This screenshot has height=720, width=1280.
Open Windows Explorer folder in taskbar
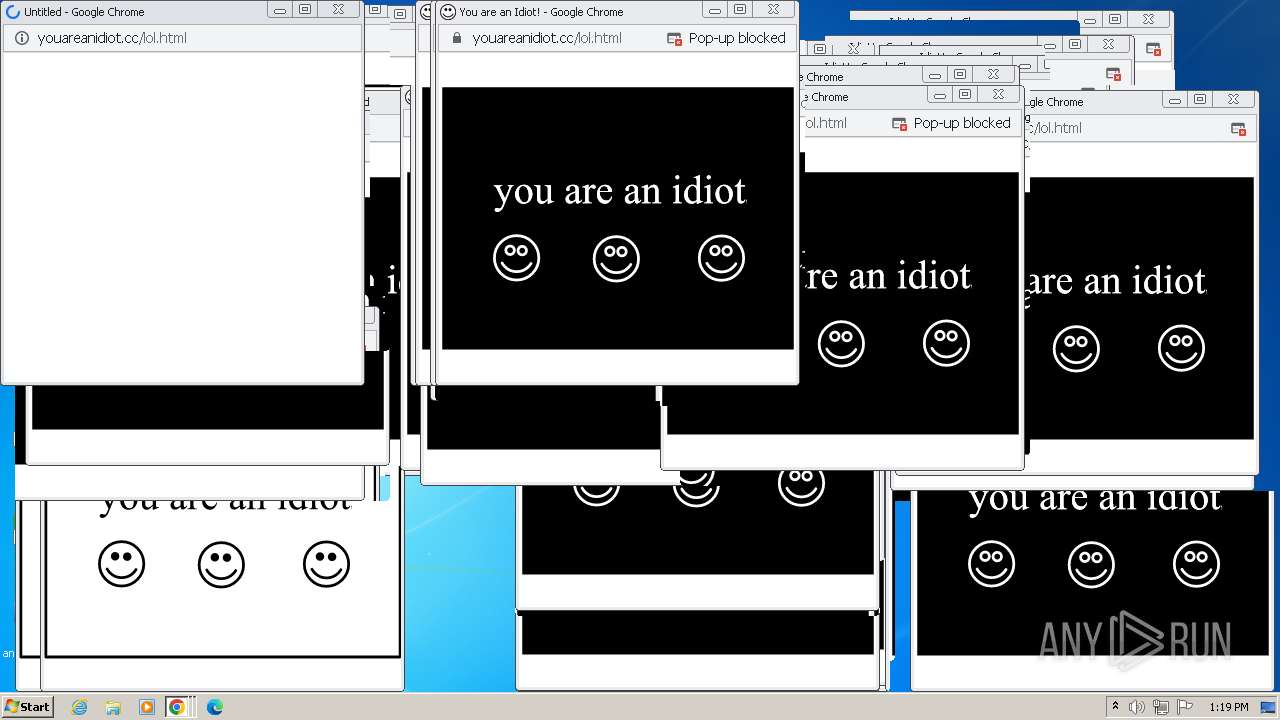click(x=113, y=707)
